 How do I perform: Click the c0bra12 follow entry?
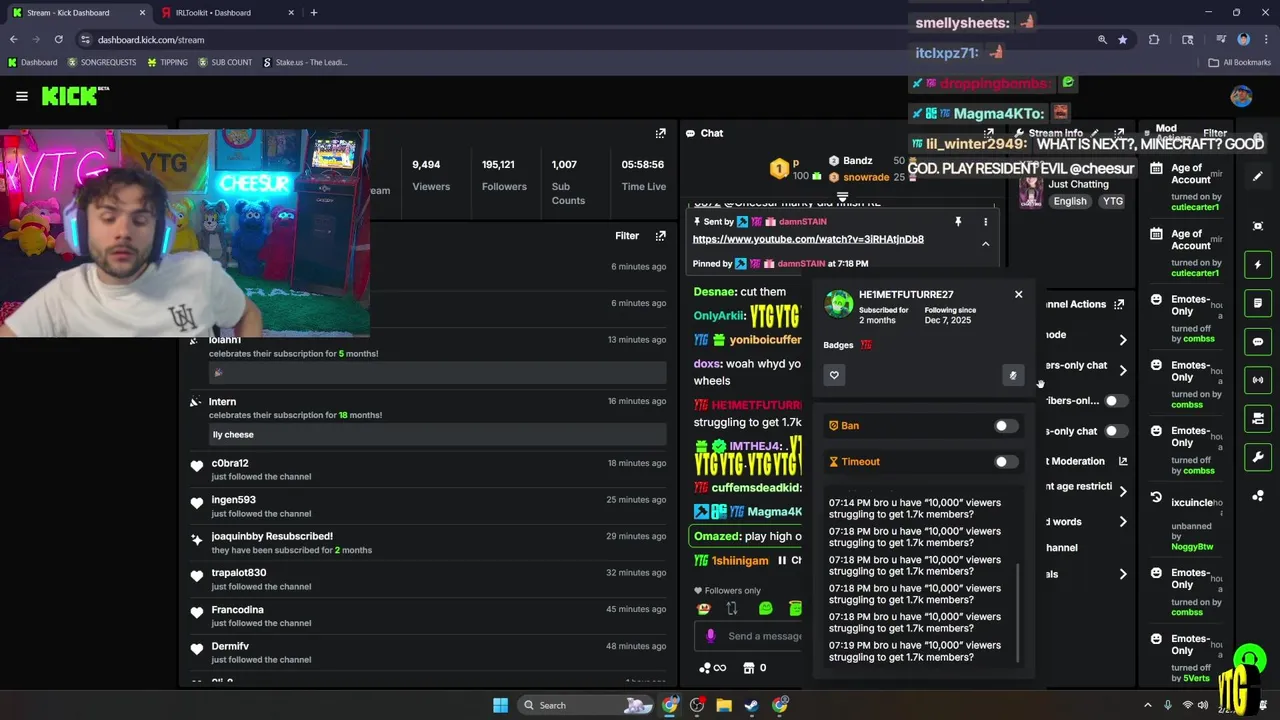click(427, 469)
